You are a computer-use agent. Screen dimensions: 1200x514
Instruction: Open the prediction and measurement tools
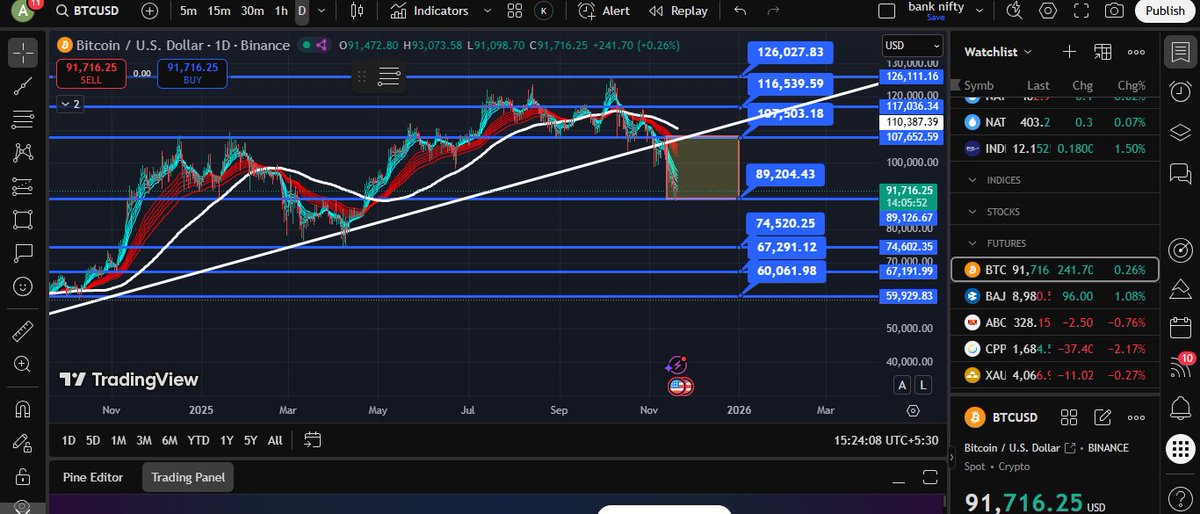coord(24,185)
